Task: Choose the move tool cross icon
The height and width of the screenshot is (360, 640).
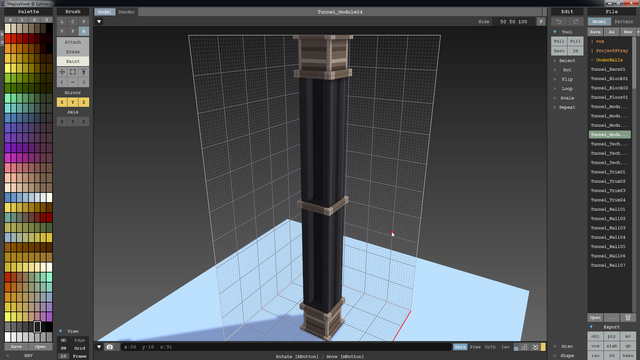Action: tap(62, 72)
